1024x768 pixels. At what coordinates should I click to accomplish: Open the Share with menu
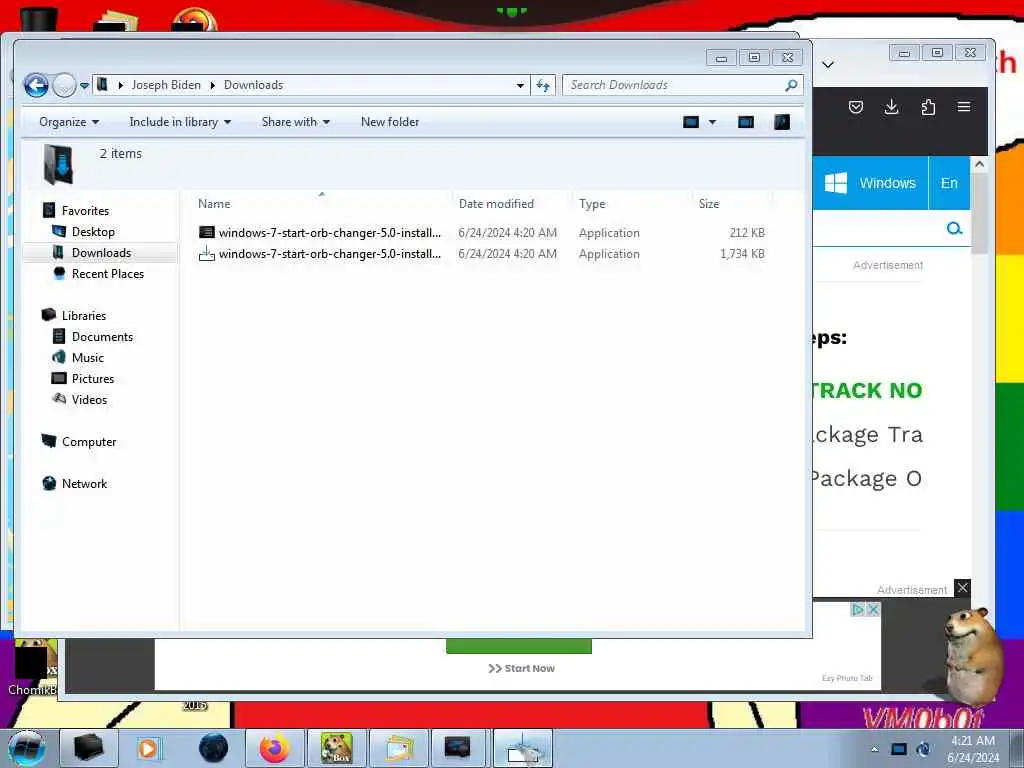coord(295,122)
